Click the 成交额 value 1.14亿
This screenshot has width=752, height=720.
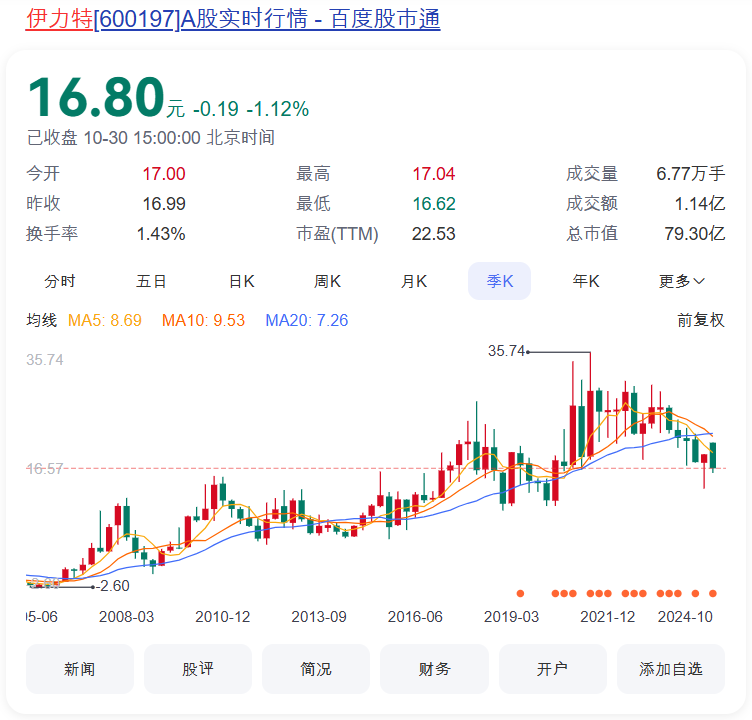coord(700,204)
